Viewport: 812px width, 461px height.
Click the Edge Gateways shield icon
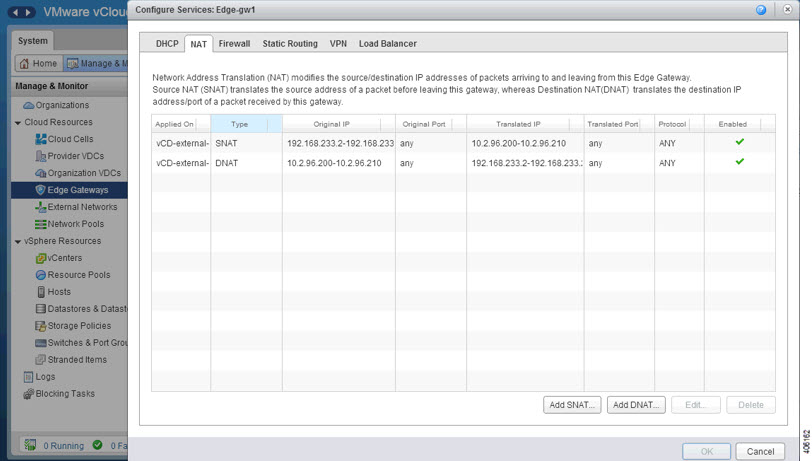click(x=40, y=190)
